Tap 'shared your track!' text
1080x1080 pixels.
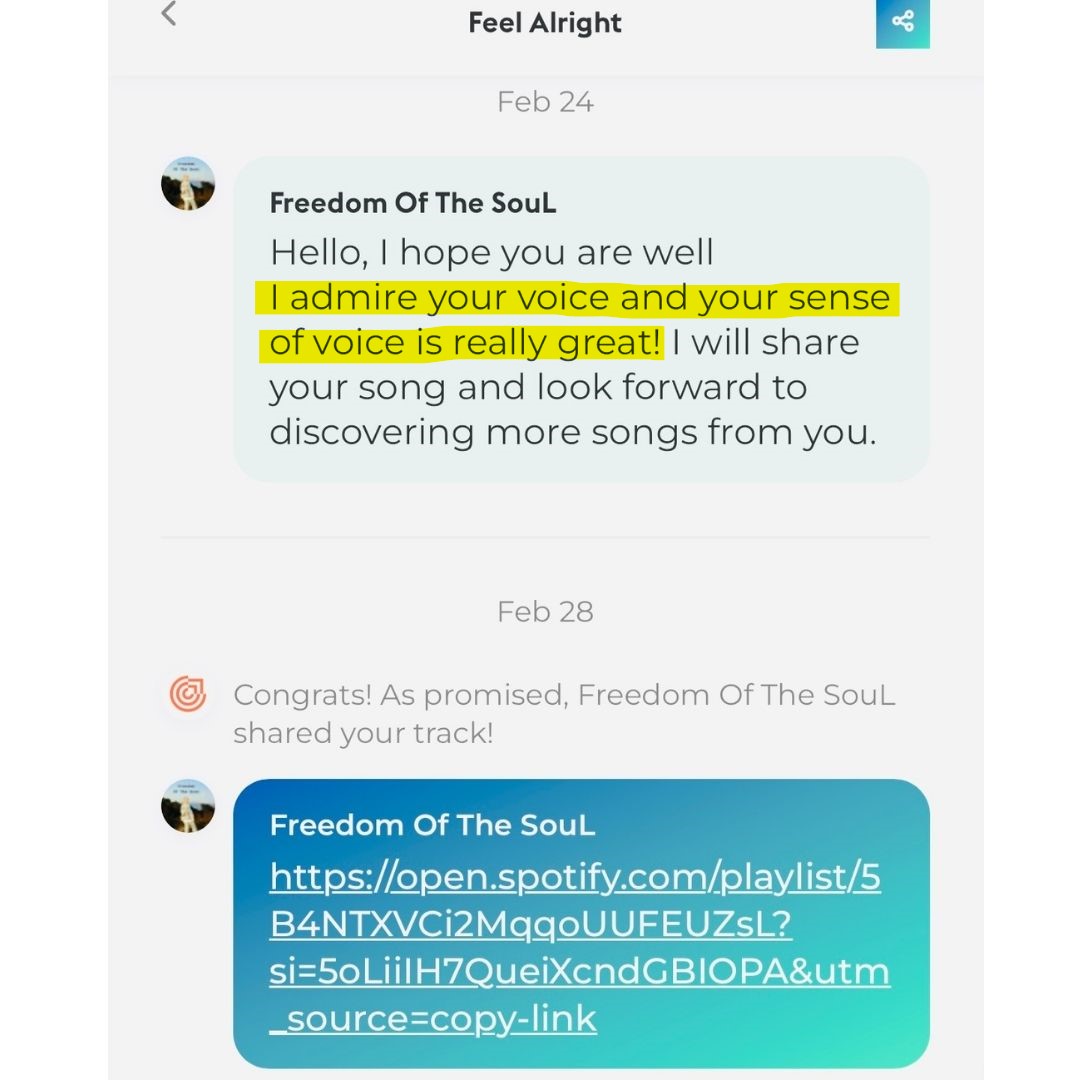363,733
